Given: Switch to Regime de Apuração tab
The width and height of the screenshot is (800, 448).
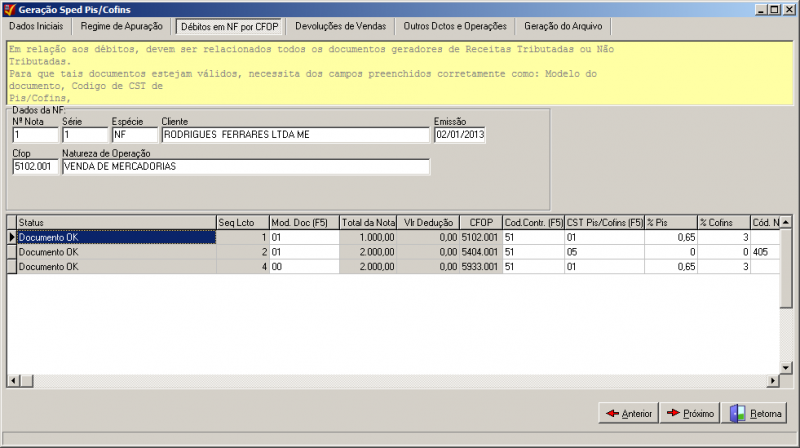Looking at the screenshot, I should (121, 26).
